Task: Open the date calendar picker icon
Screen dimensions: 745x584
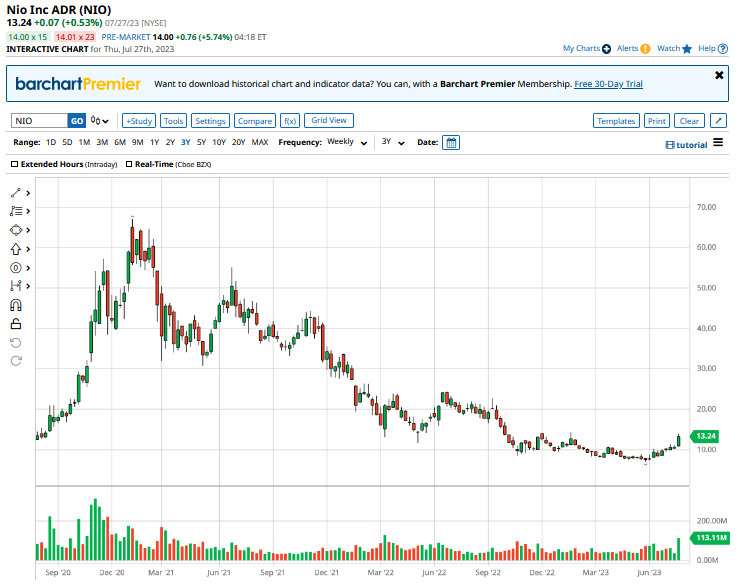Action: [x=451, y=143]
